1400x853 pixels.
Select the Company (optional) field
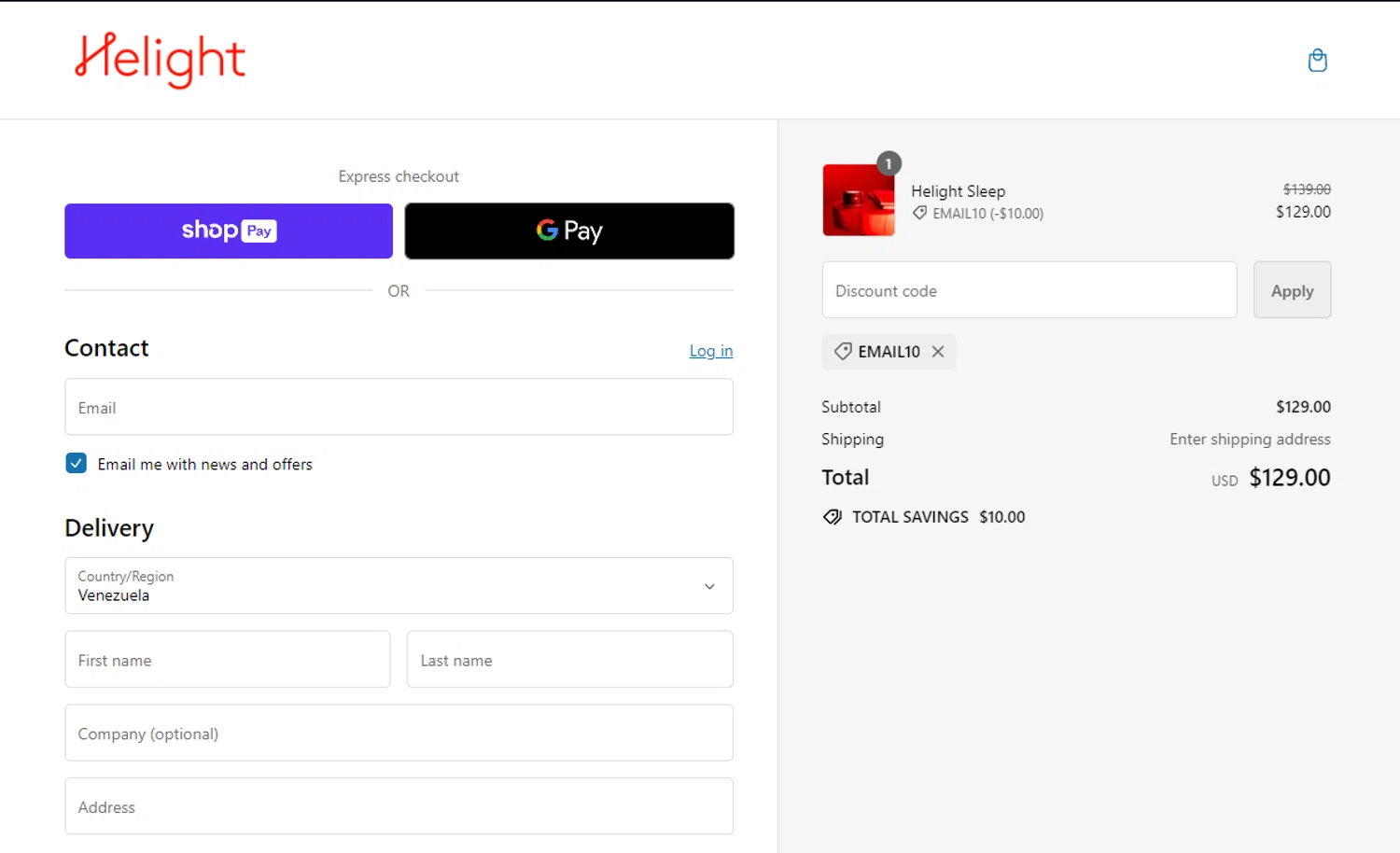[399, 734]
